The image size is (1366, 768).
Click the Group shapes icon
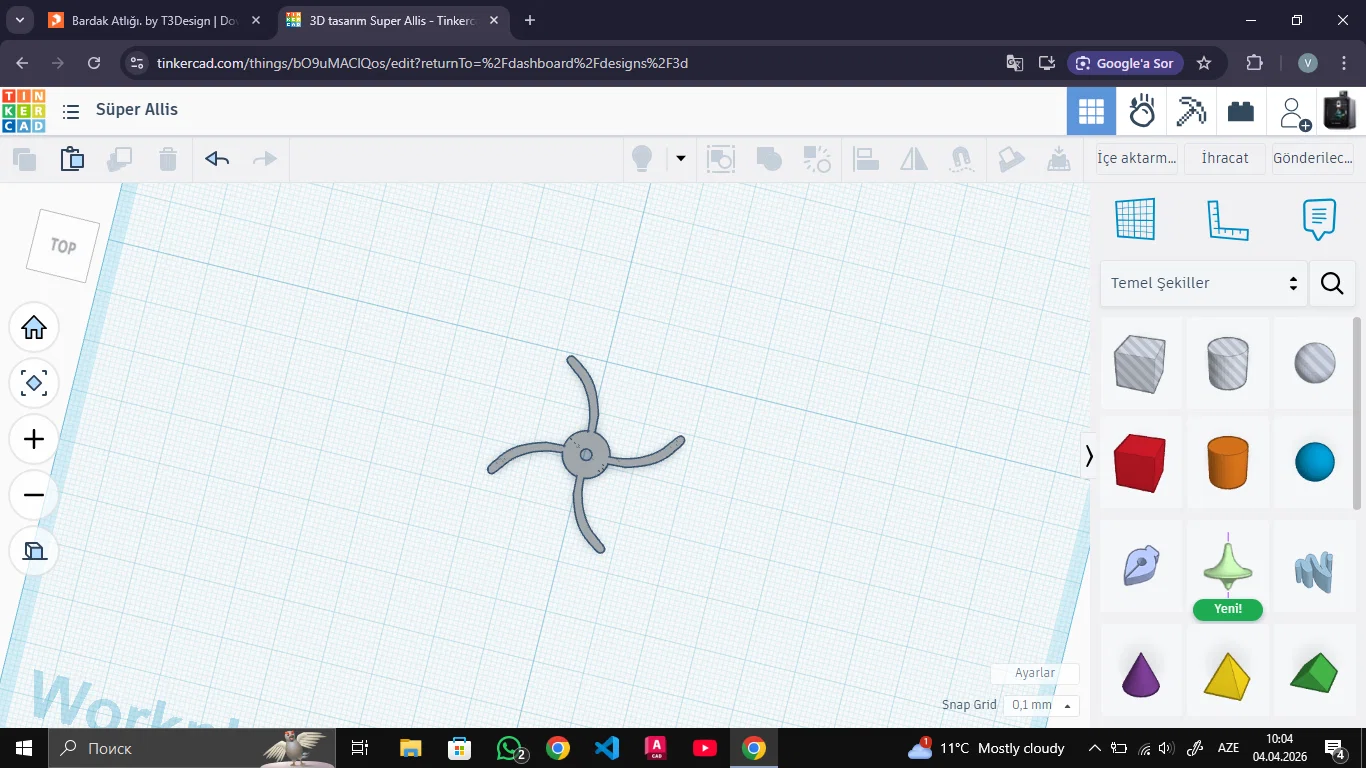[721, 159]
